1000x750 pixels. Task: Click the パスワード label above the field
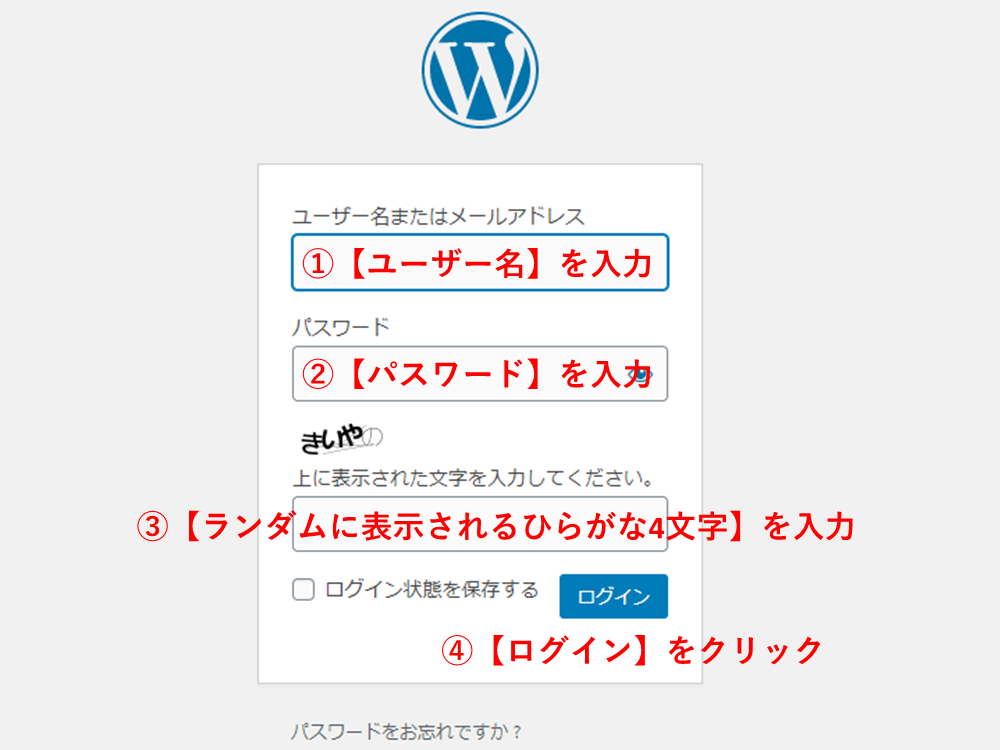[x=341, y=327]
